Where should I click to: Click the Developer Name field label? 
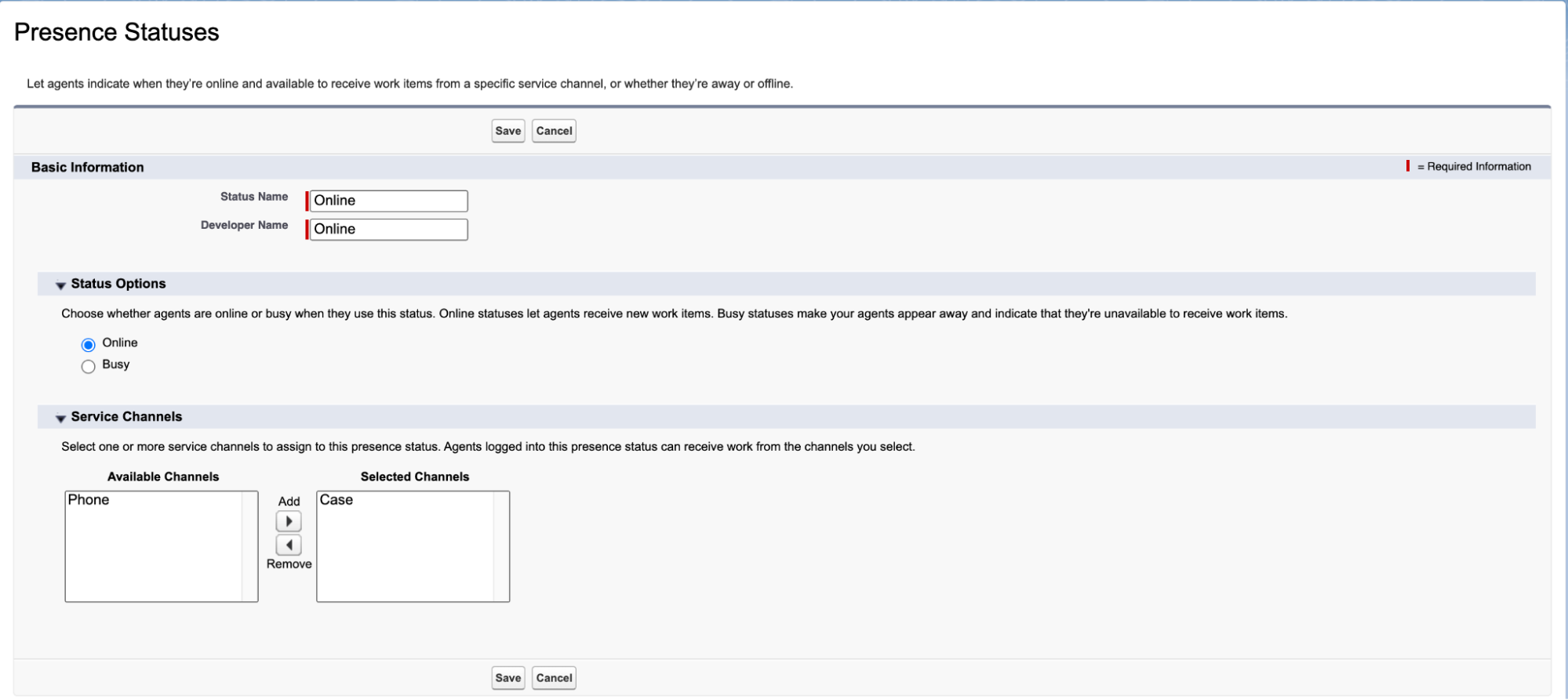(244, 225)
